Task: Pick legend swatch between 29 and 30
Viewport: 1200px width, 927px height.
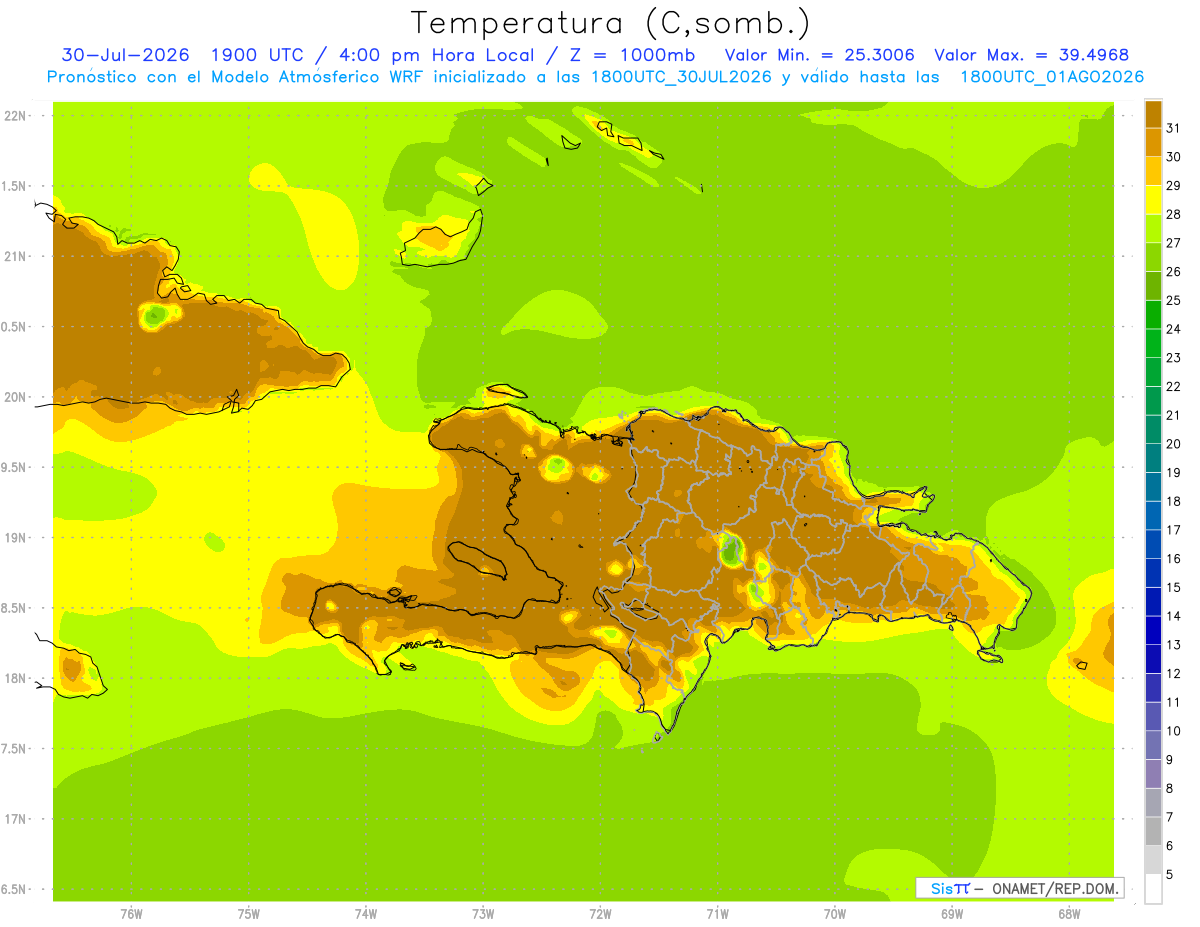Action: 1153,171
